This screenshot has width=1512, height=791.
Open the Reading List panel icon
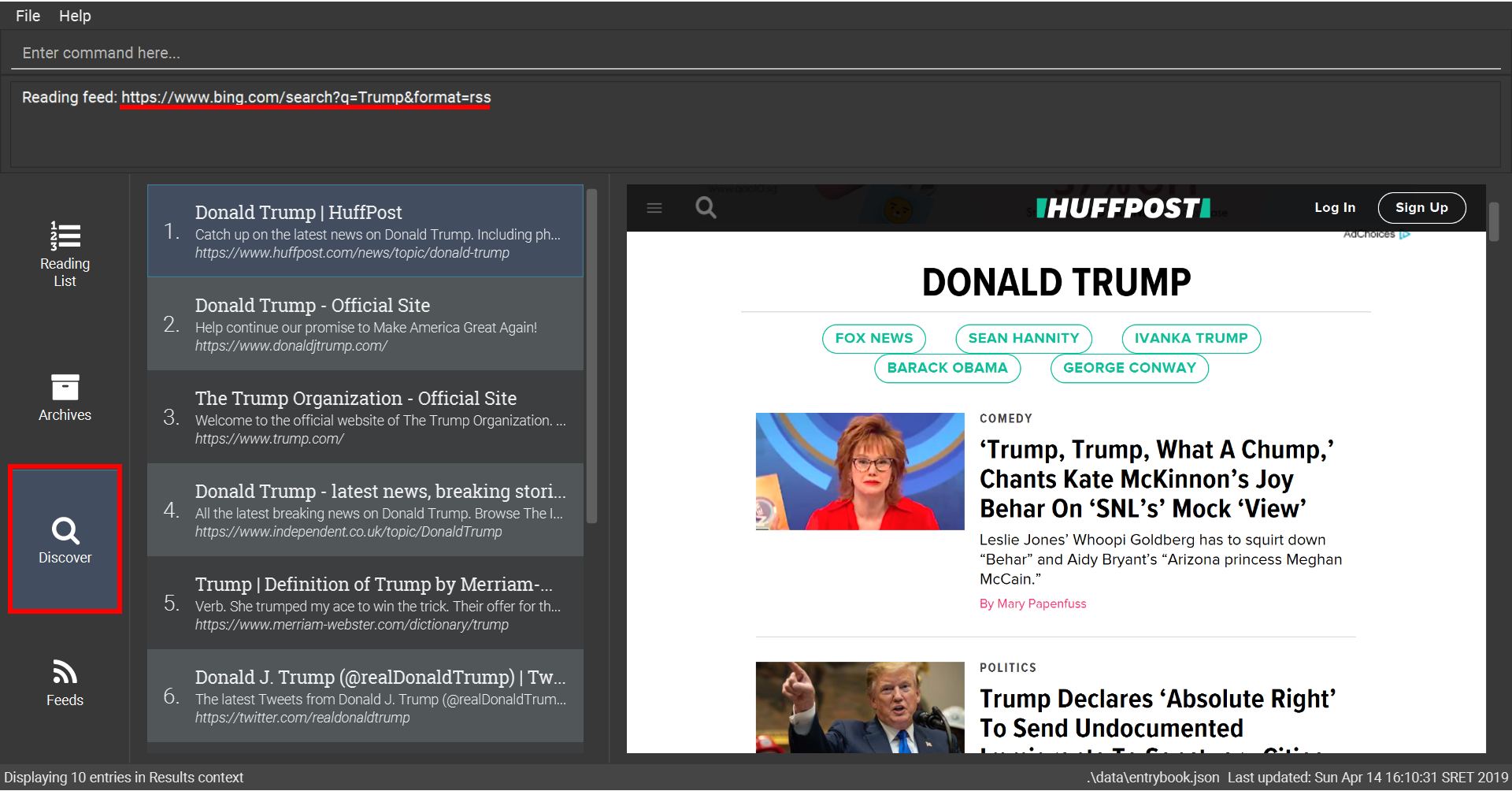65,236
